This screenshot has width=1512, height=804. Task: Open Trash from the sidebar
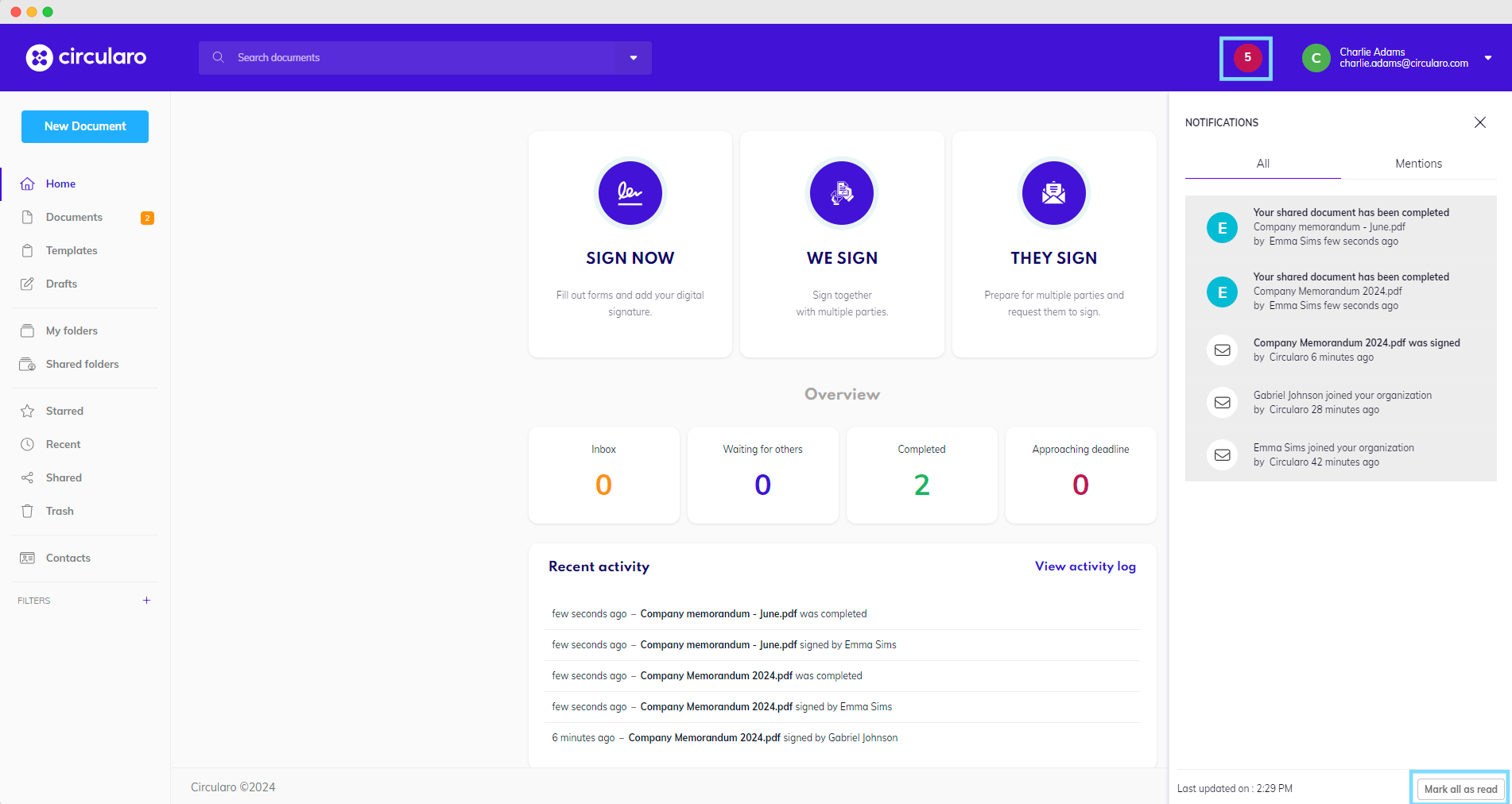tap(60, 511)
